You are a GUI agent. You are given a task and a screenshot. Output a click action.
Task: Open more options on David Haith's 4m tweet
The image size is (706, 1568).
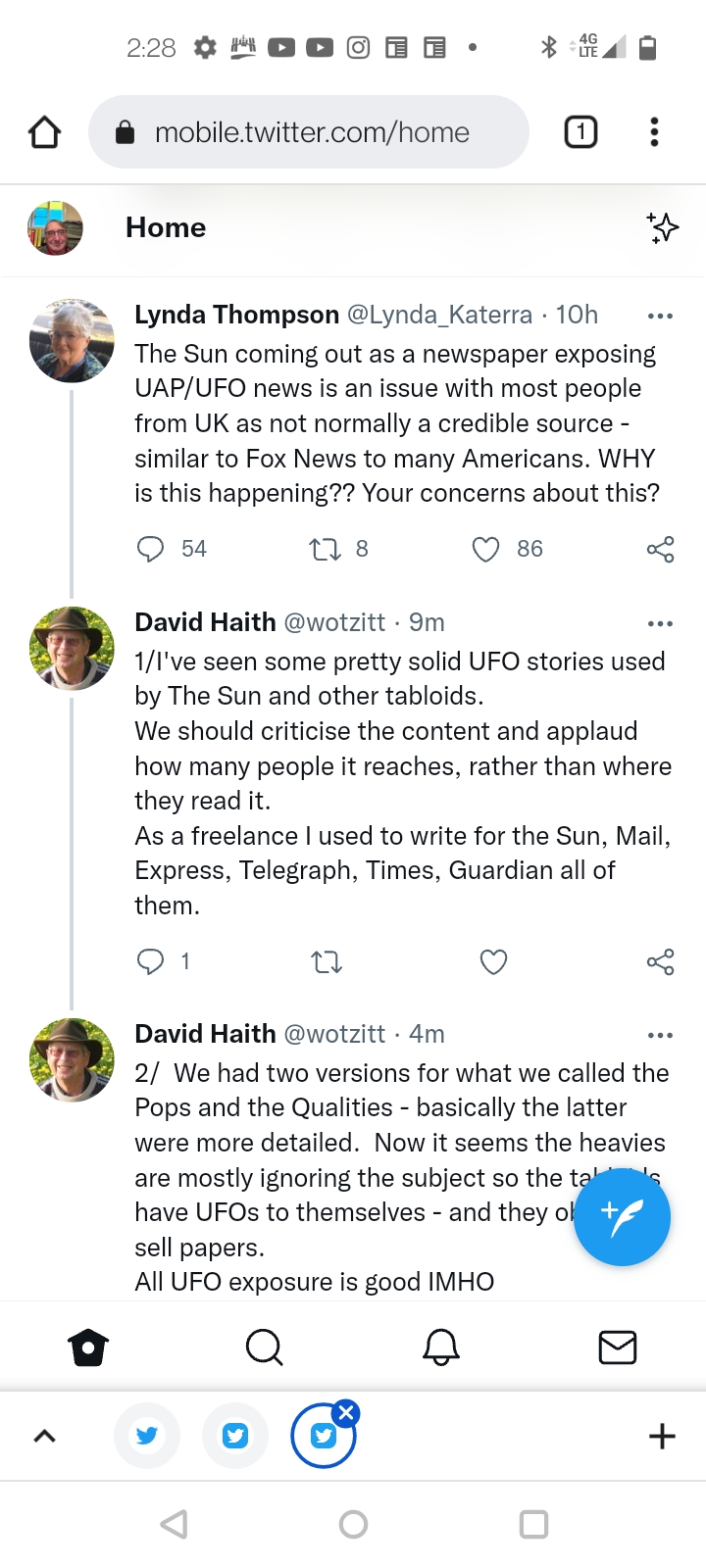660,1035
